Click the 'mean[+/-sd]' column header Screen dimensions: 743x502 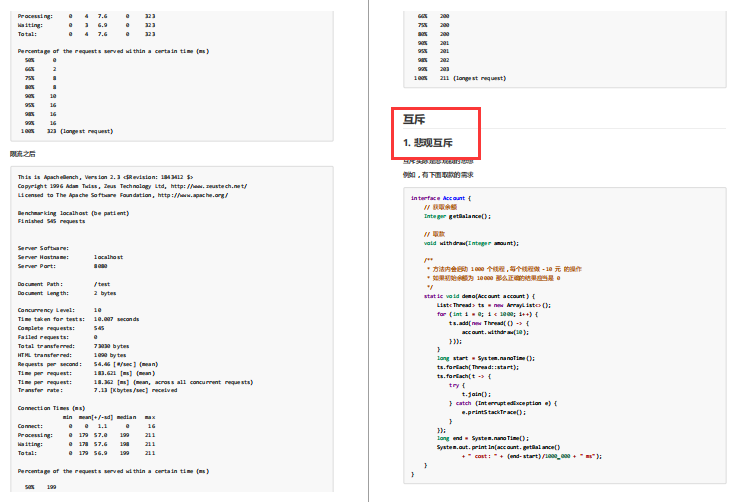pos(96,417)
